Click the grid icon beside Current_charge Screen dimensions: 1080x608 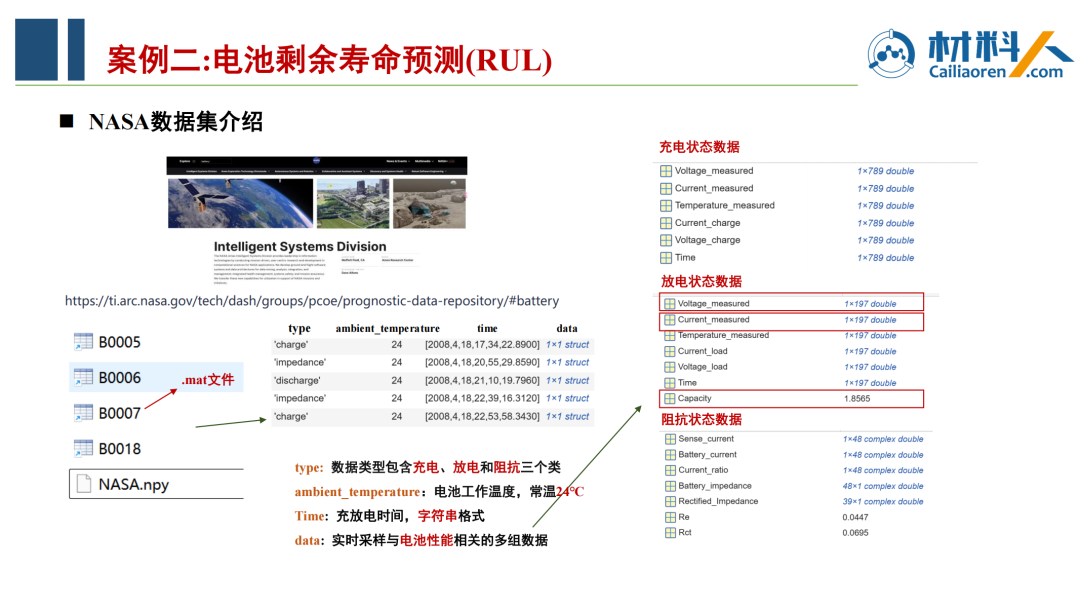click(666, 223)
